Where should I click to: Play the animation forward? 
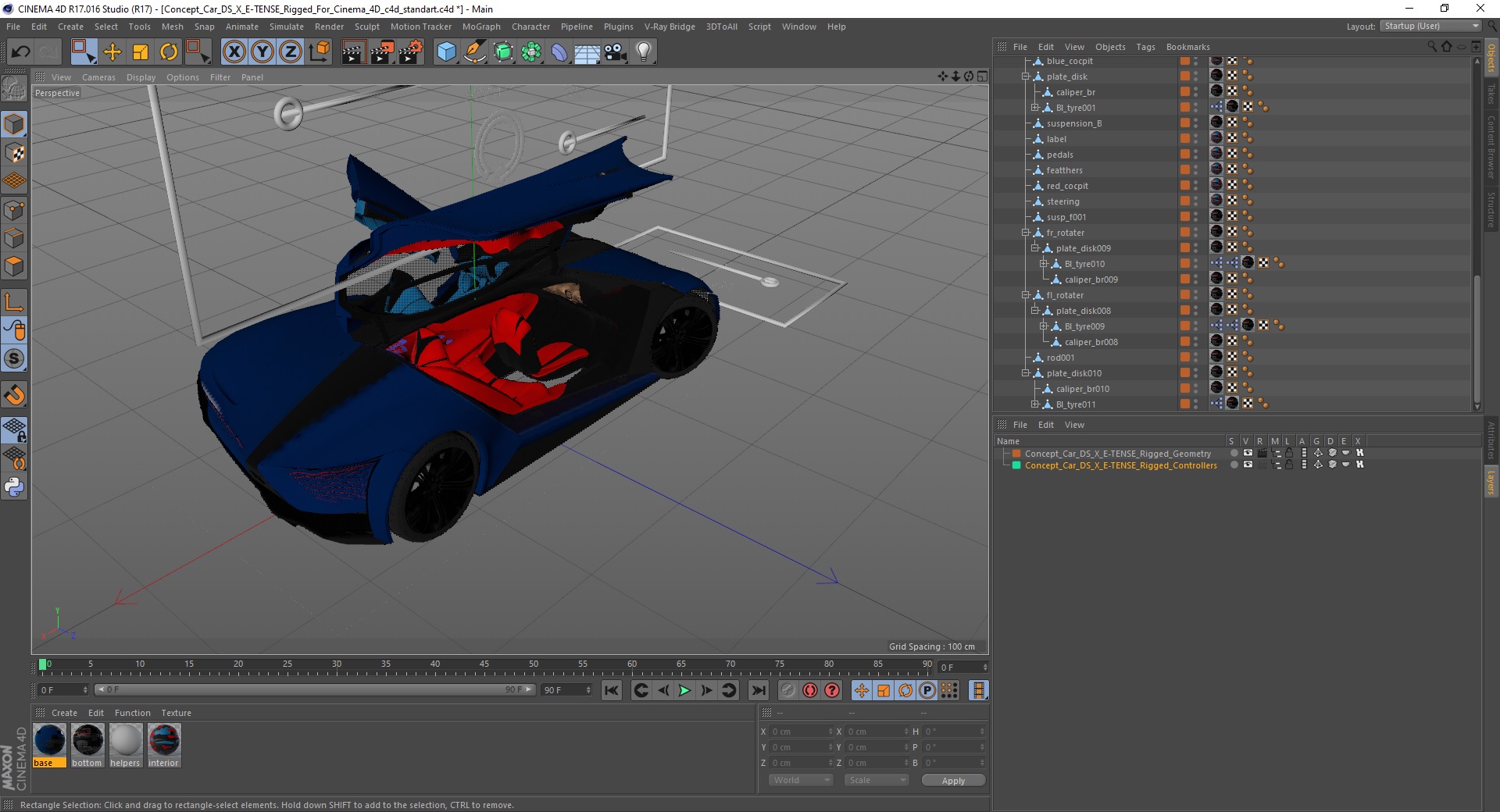(x=684, y=690)
